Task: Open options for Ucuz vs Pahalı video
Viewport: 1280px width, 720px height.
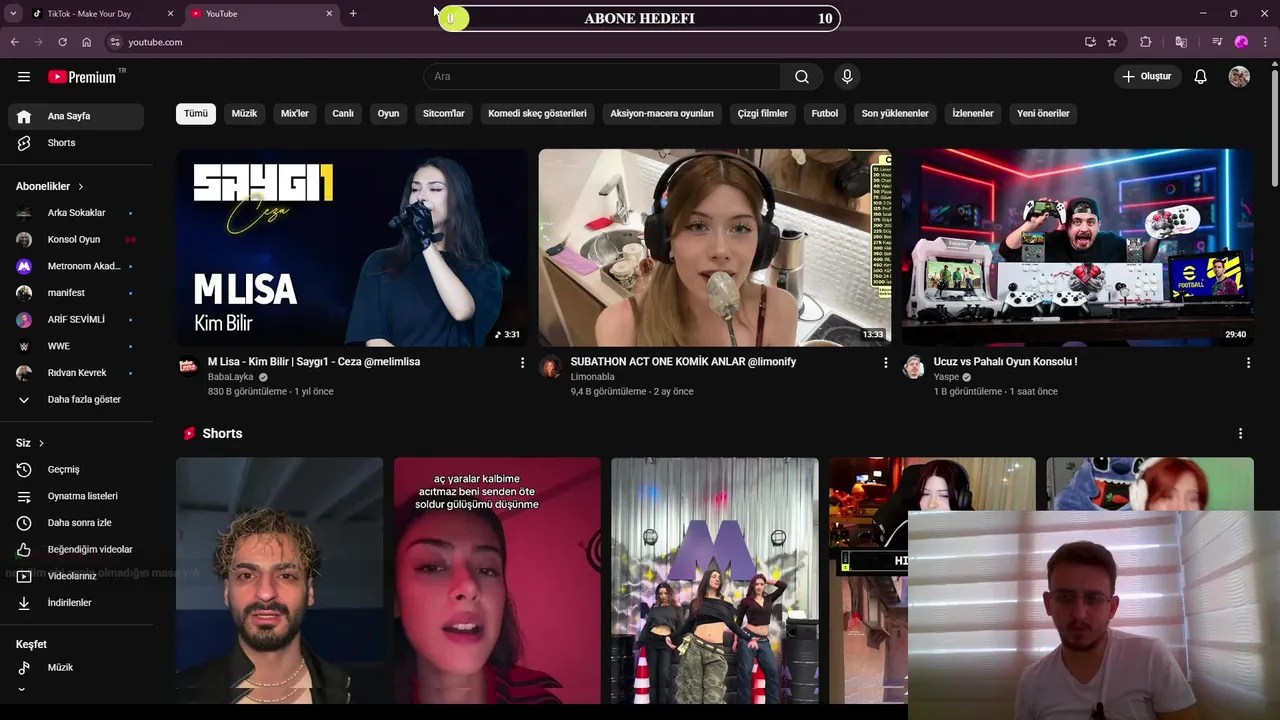Action: pyautogui.click(x=1248, y=363)
